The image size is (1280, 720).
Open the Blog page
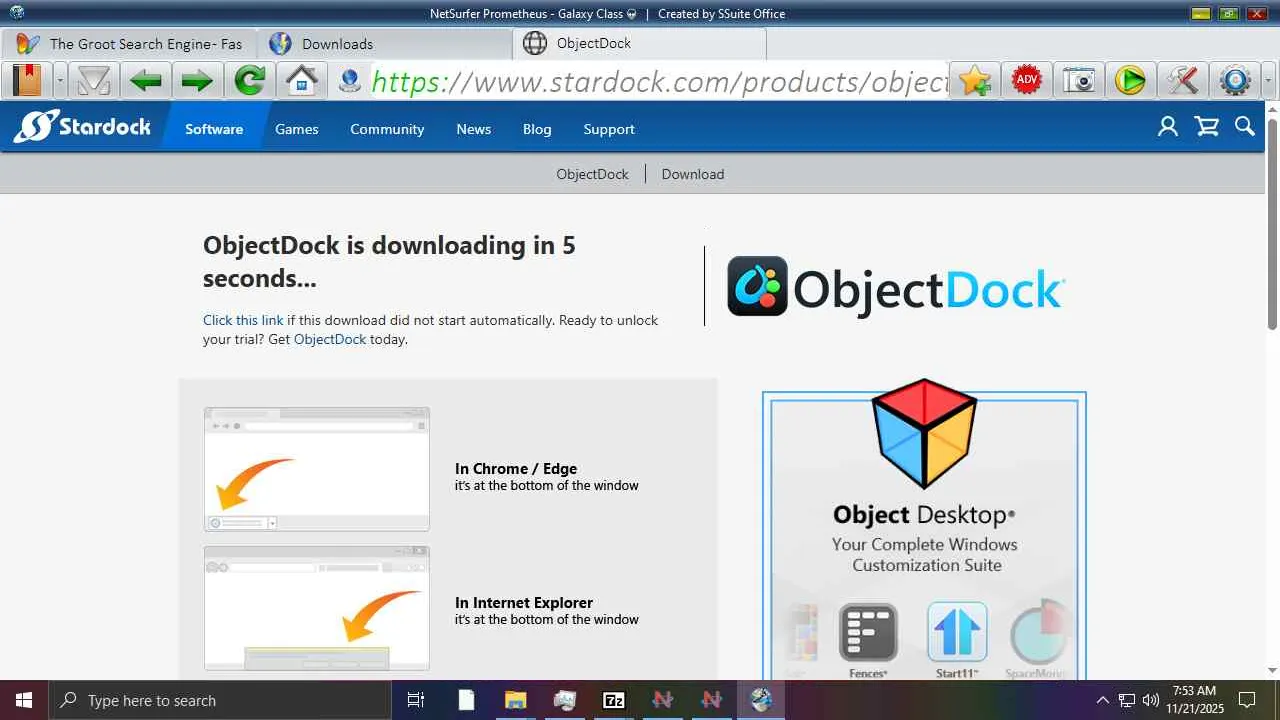click(x=537, y=129)
